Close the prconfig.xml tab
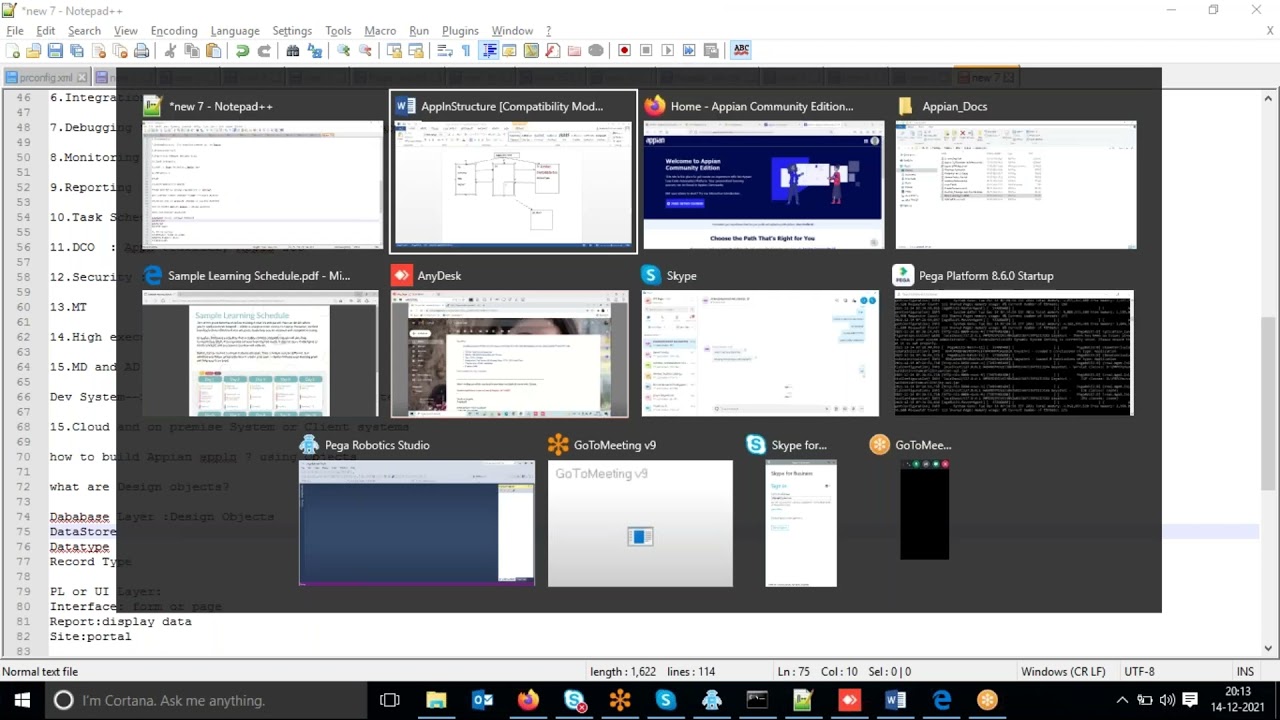Viewport: 1280px width, 720px height. 82,77
